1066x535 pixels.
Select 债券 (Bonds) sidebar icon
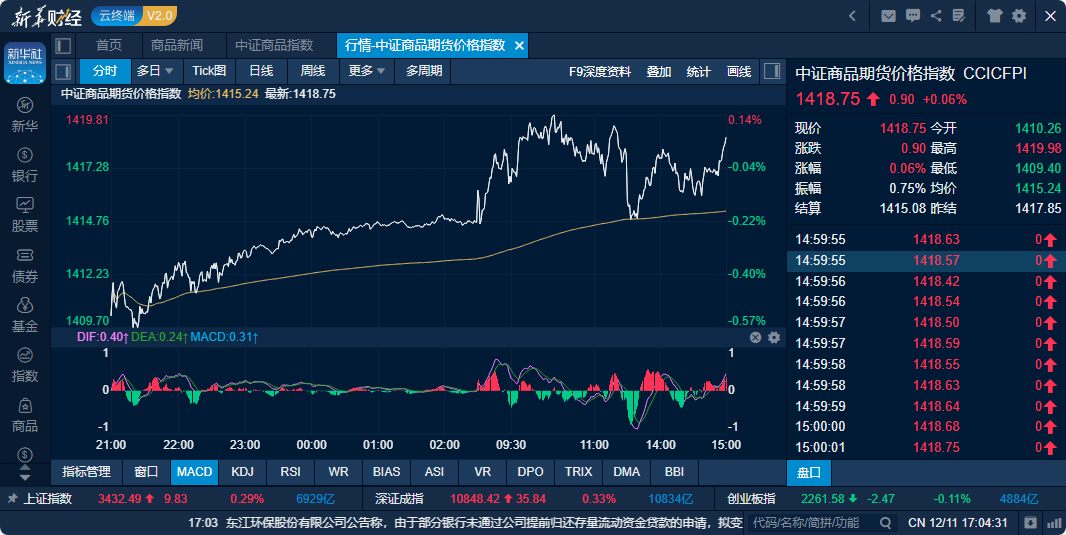pos(25,265)
